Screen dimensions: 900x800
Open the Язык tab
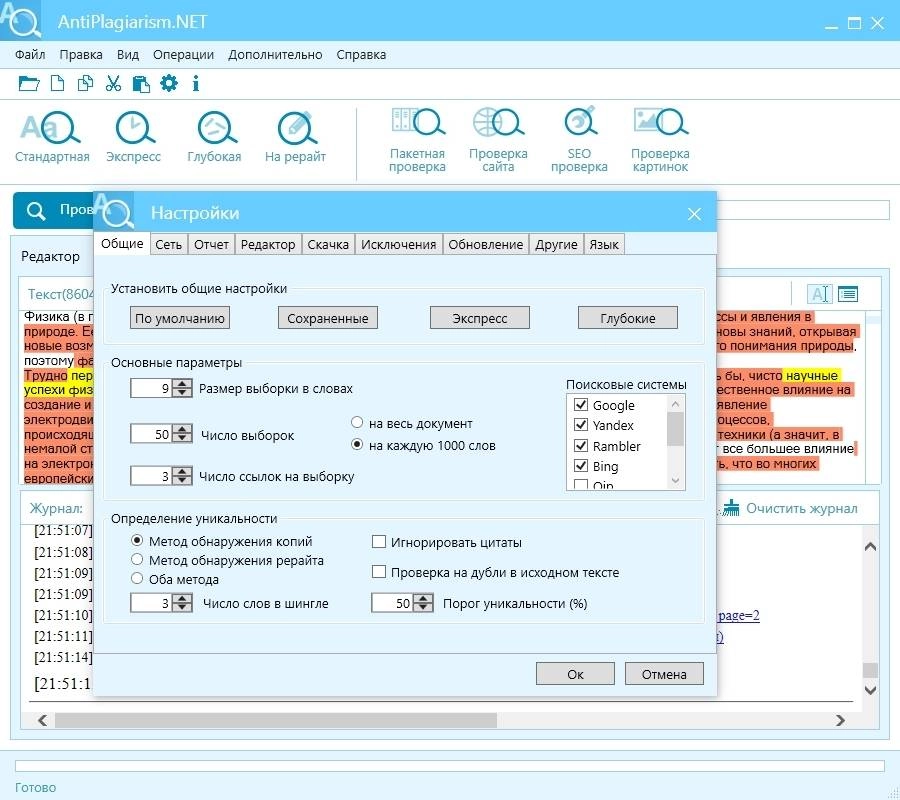click(604, 244)
